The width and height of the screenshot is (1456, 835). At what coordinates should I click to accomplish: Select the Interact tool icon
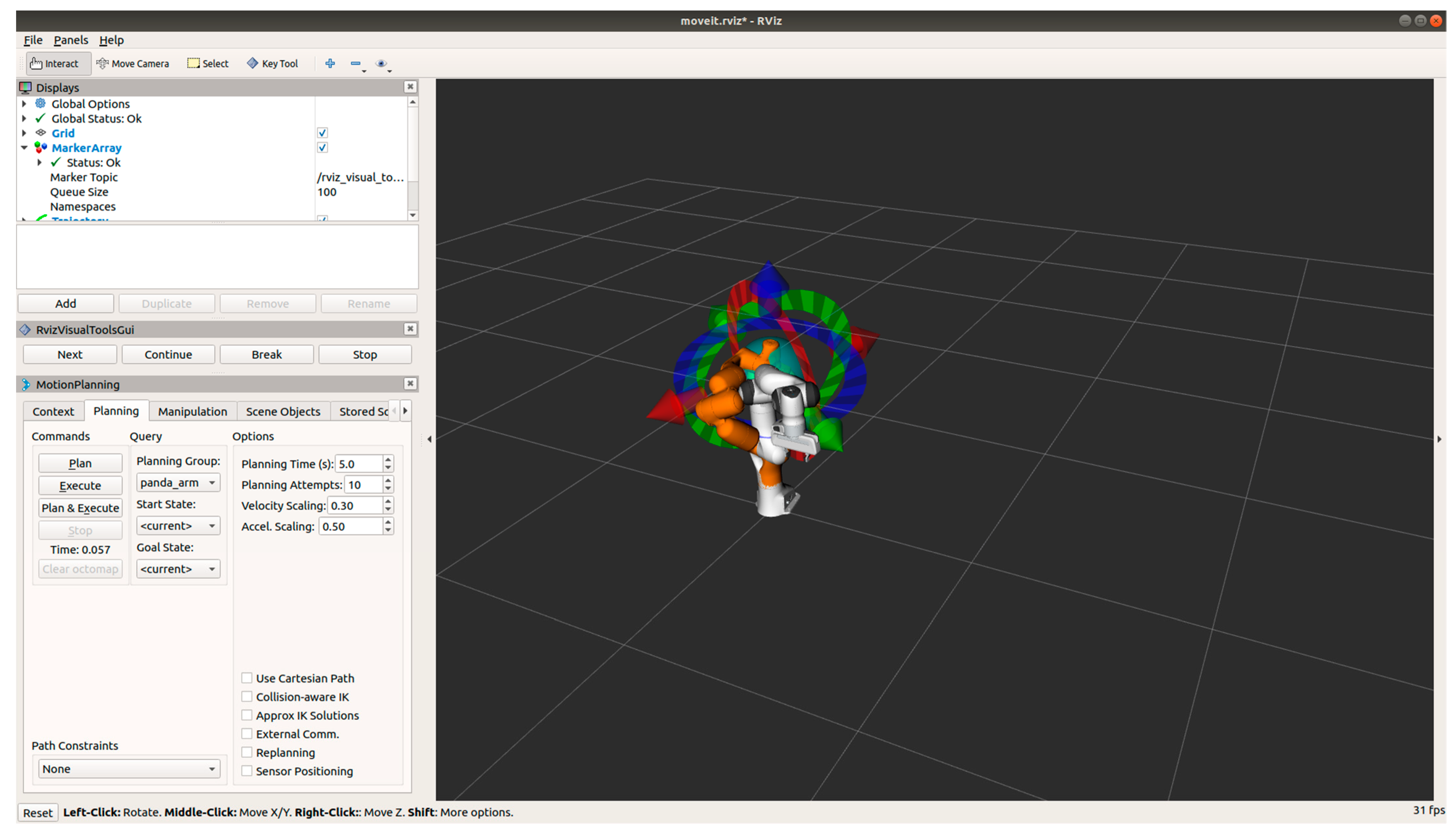[x=36, y=63]
